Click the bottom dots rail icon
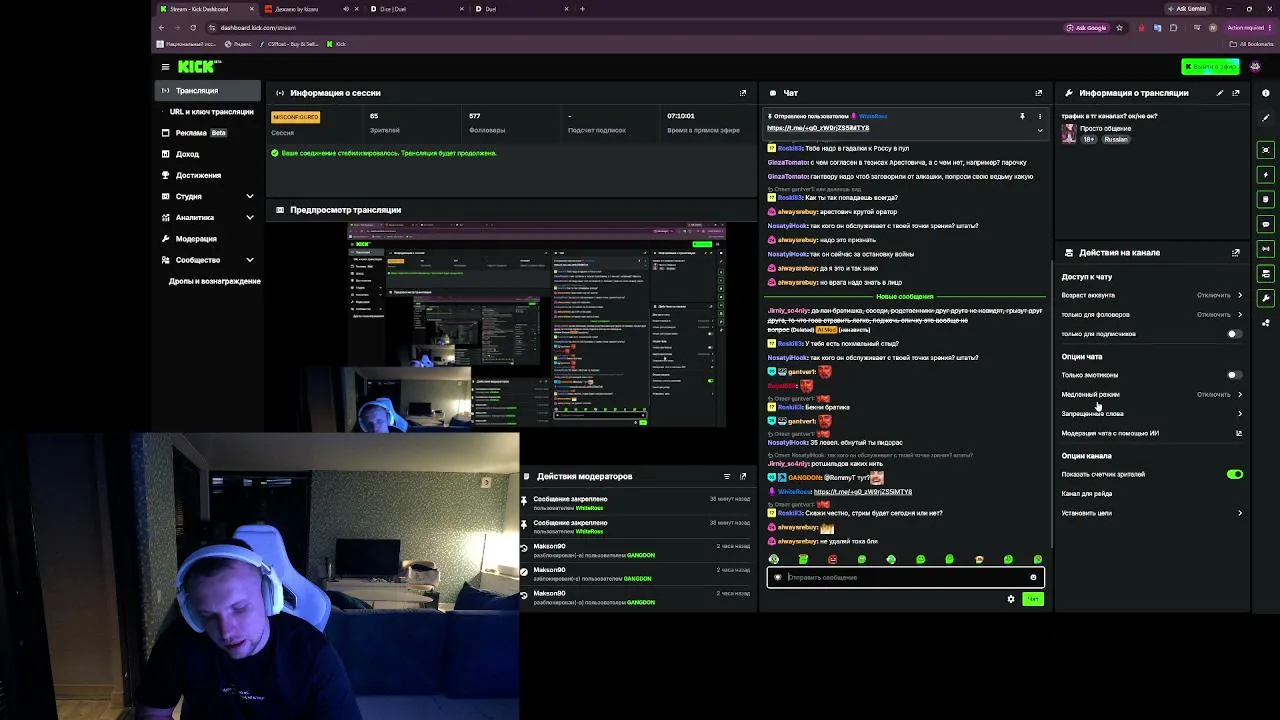This screenshot has width=1280, height=720. pos(1265,322)
